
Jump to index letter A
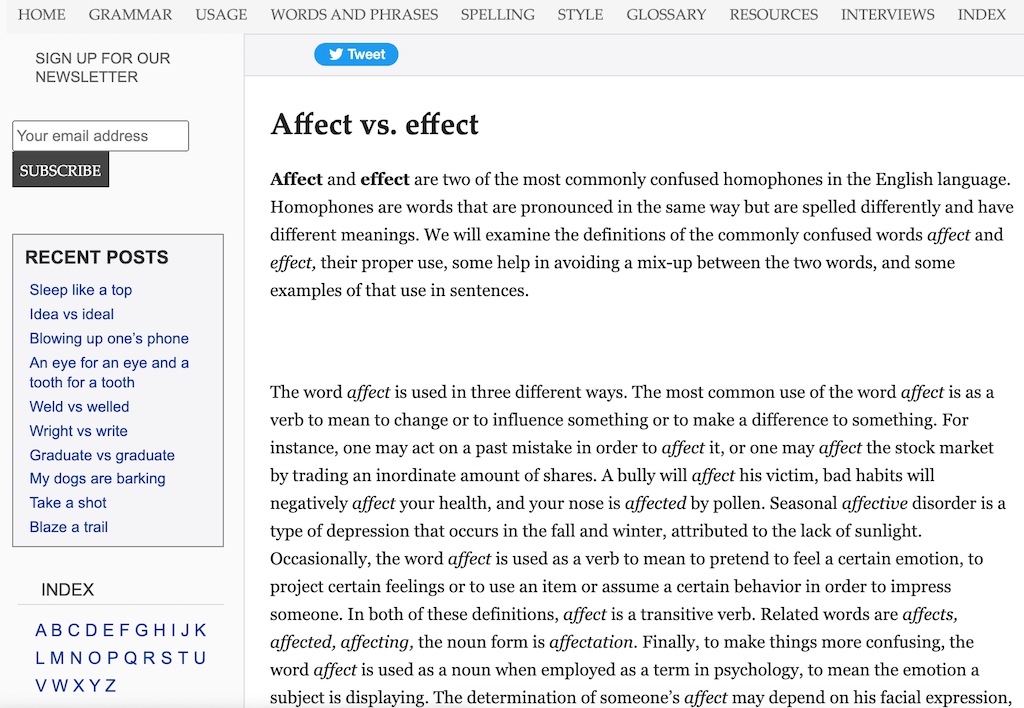(x=41, y=630)
